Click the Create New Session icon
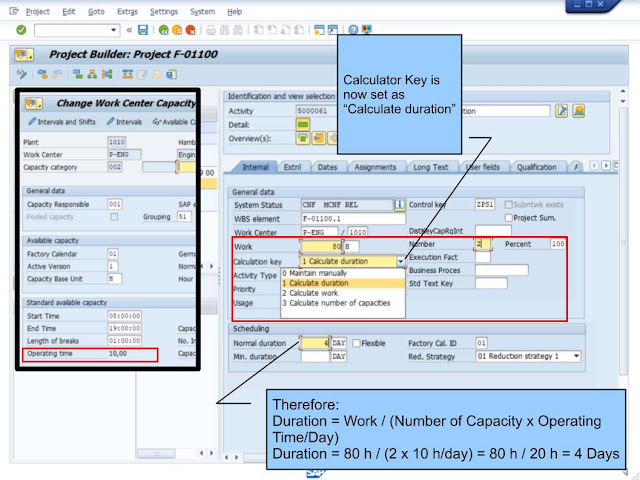640x480 pixels. 319,30
